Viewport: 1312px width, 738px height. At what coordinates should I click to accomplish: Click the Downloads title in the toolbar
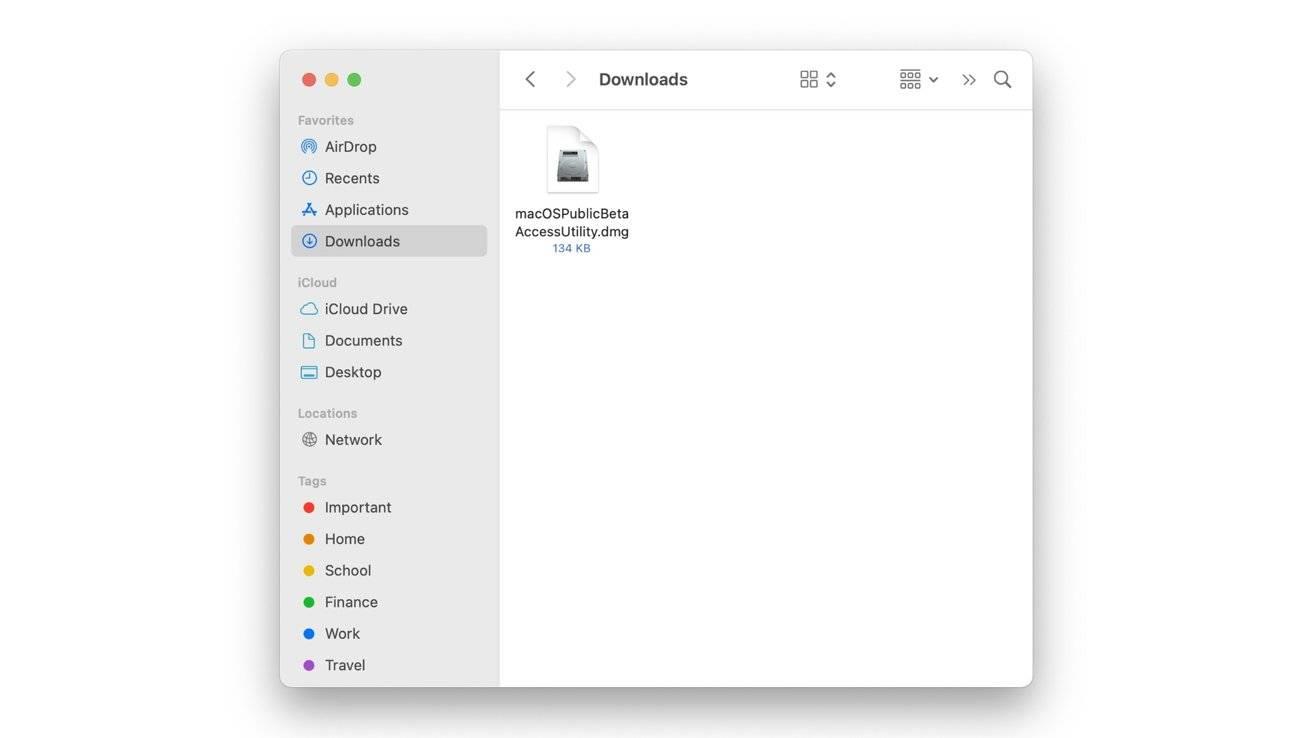click(643, 78)
